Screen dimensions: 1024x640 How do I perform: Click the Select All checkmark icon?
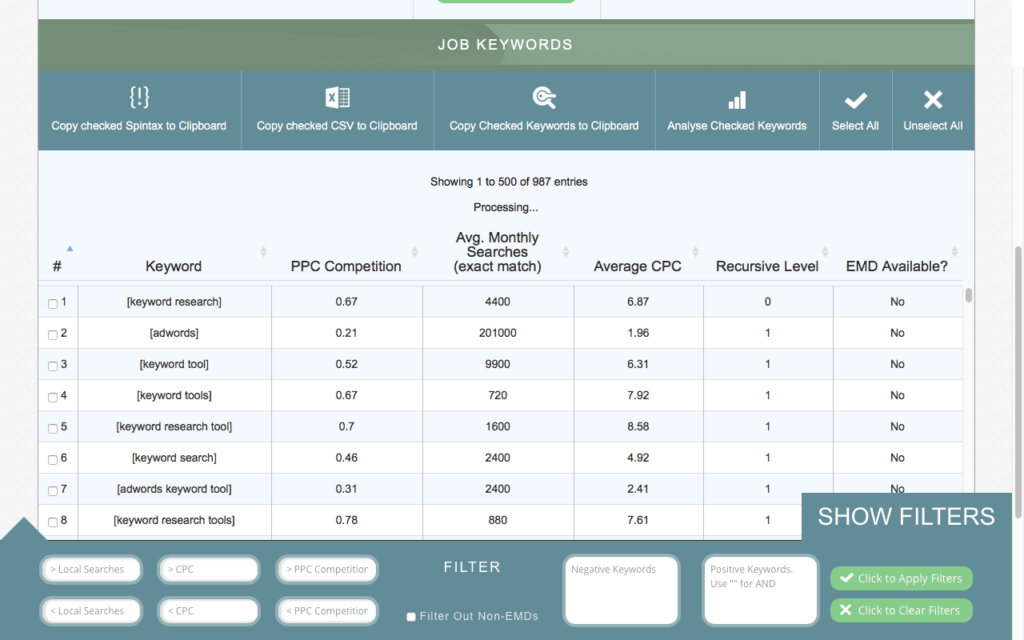855,99
